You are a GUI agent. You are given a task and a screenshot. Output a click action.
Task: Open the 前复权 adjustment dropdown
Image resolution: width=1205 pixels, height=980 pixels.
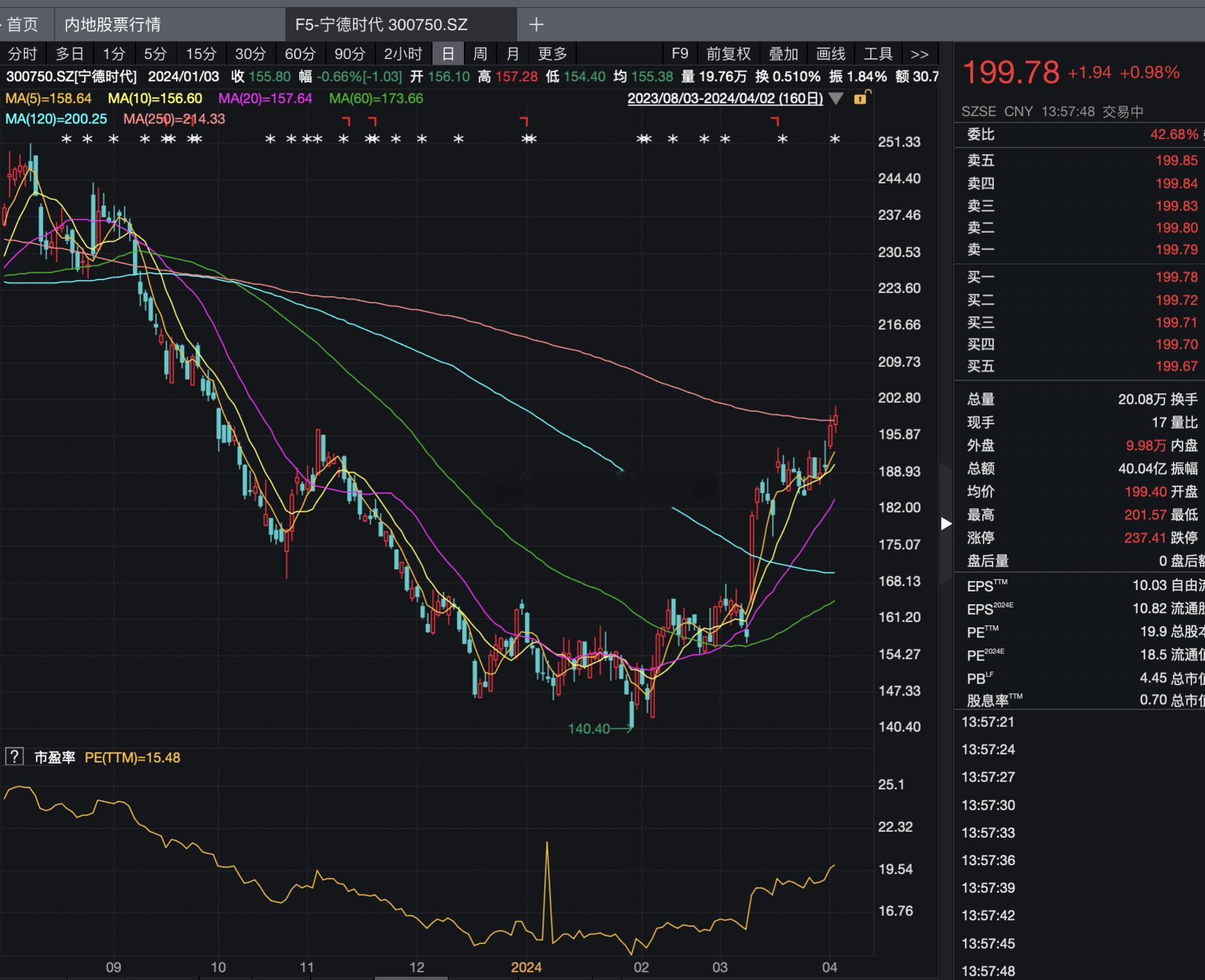pos(728,55)
